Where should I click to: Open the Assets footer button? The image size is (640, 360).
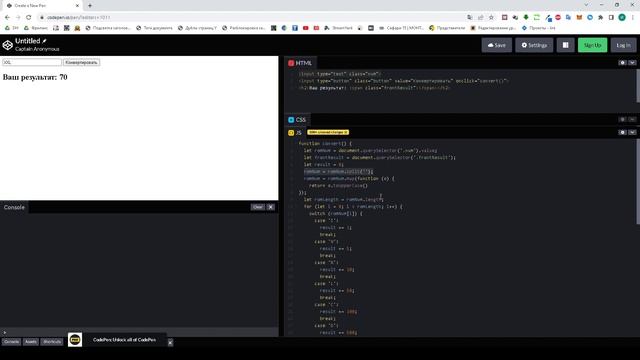[31, 342]
